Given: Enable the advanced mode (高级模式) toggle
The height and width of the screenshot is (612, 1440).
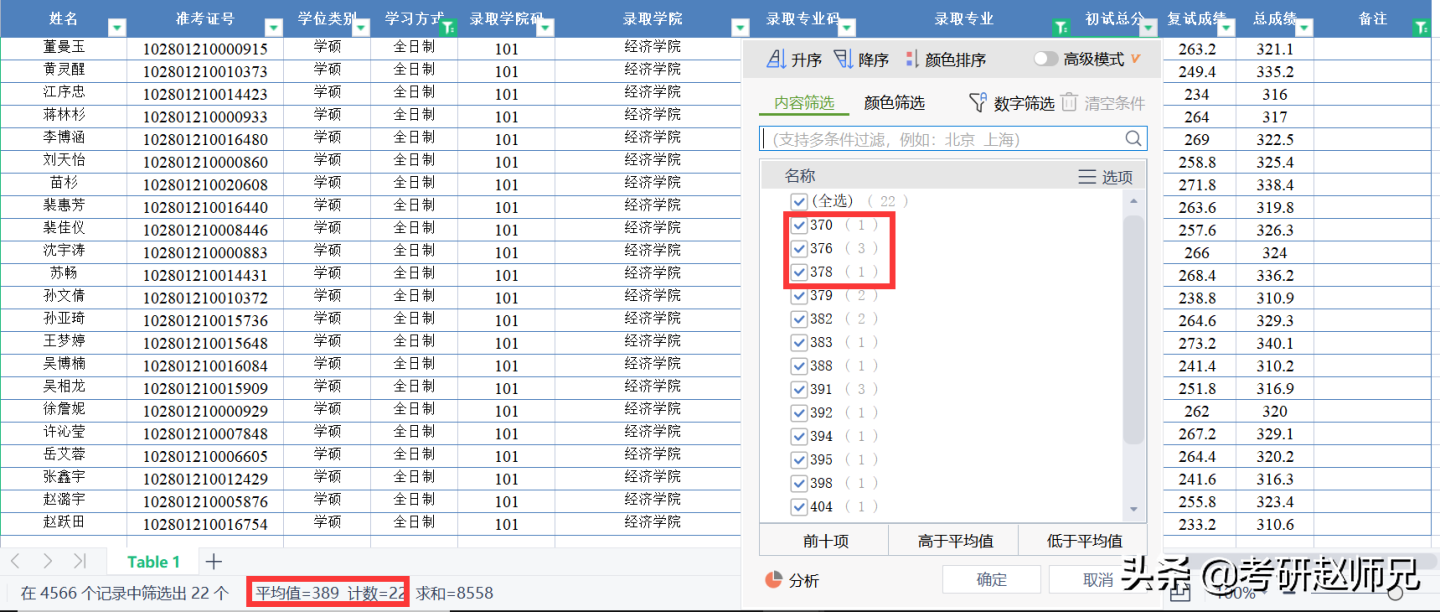Looking at the screenshot, I should click(x=1046, y=58).
